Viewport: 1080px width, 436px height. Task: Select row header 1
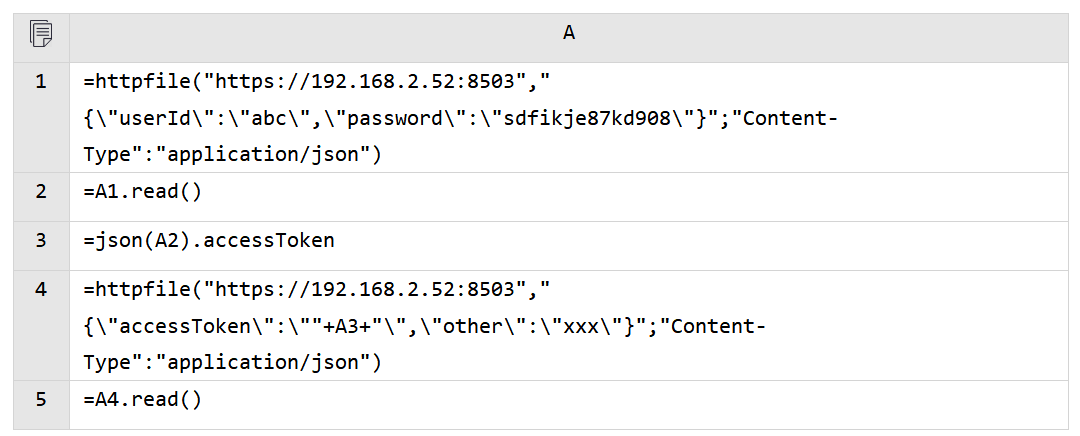(41, 82)
